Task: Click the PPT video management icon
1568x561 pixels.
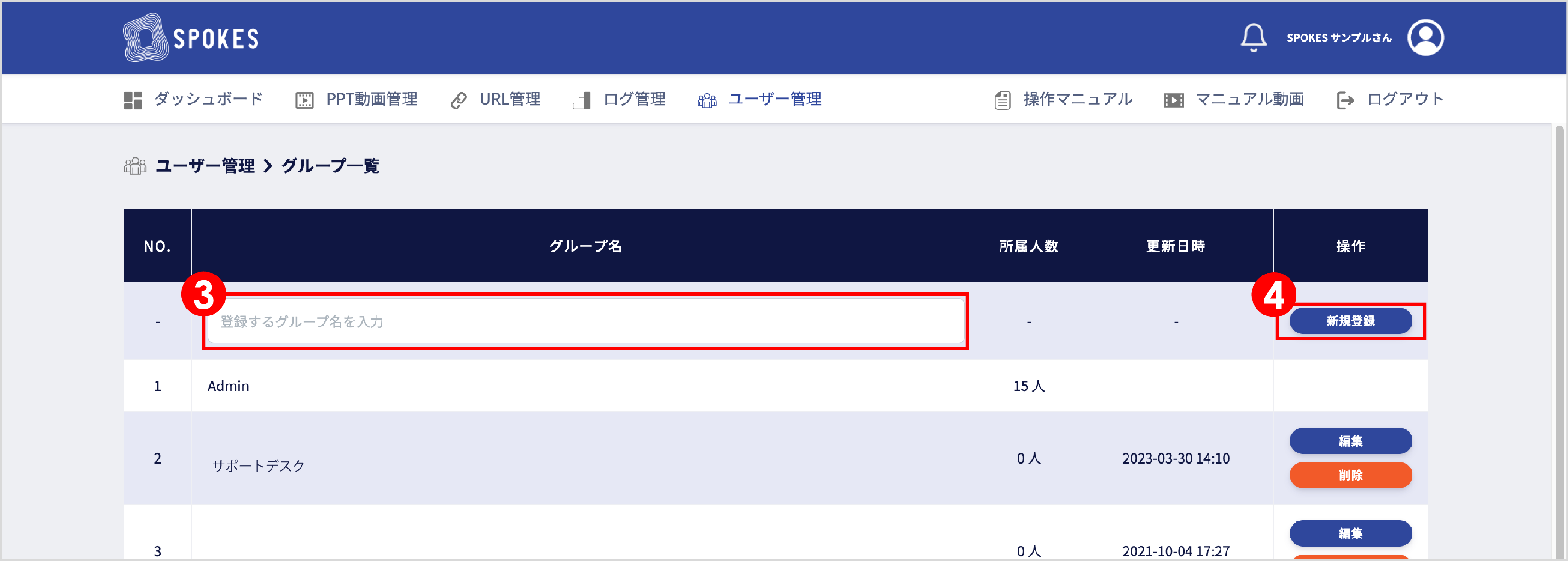Action: pyautogui.click(x=304, y=100)
